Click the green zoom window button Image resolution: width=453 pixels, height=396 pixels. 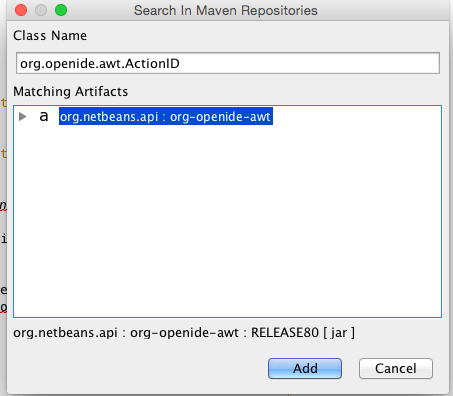(61, 10)
